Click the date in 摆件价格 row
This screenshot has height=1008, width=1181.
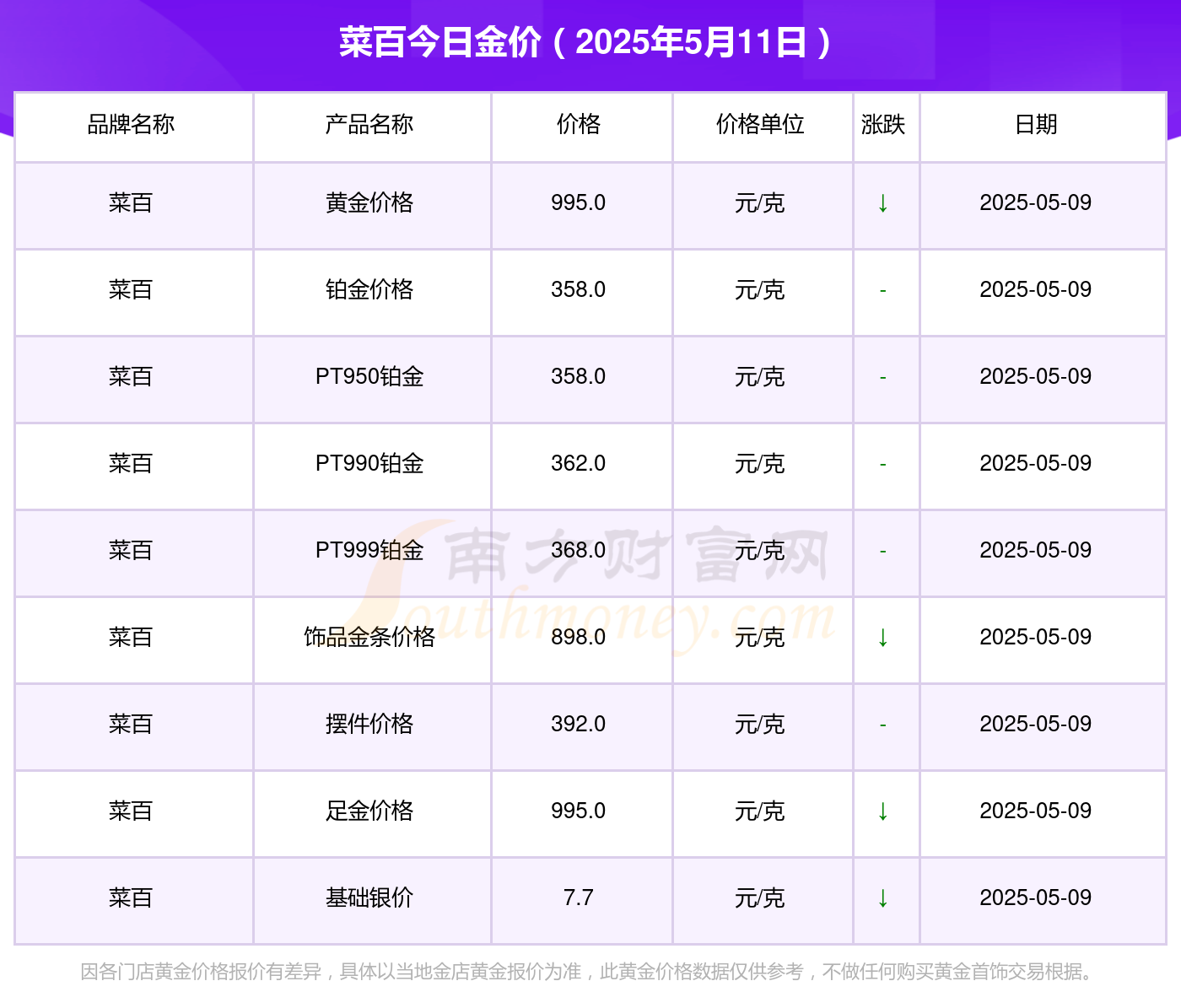[x=1036, y=725]
